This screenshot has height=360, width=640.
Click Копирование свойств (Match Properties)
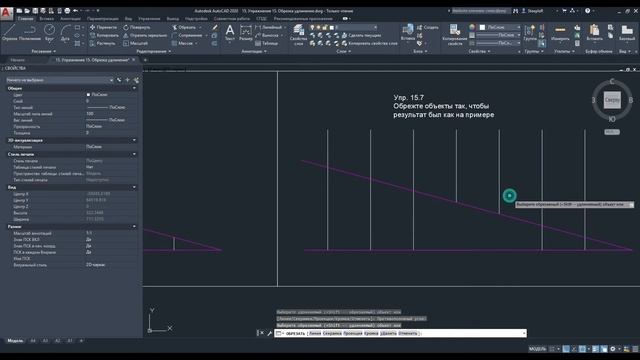(455, 34)
